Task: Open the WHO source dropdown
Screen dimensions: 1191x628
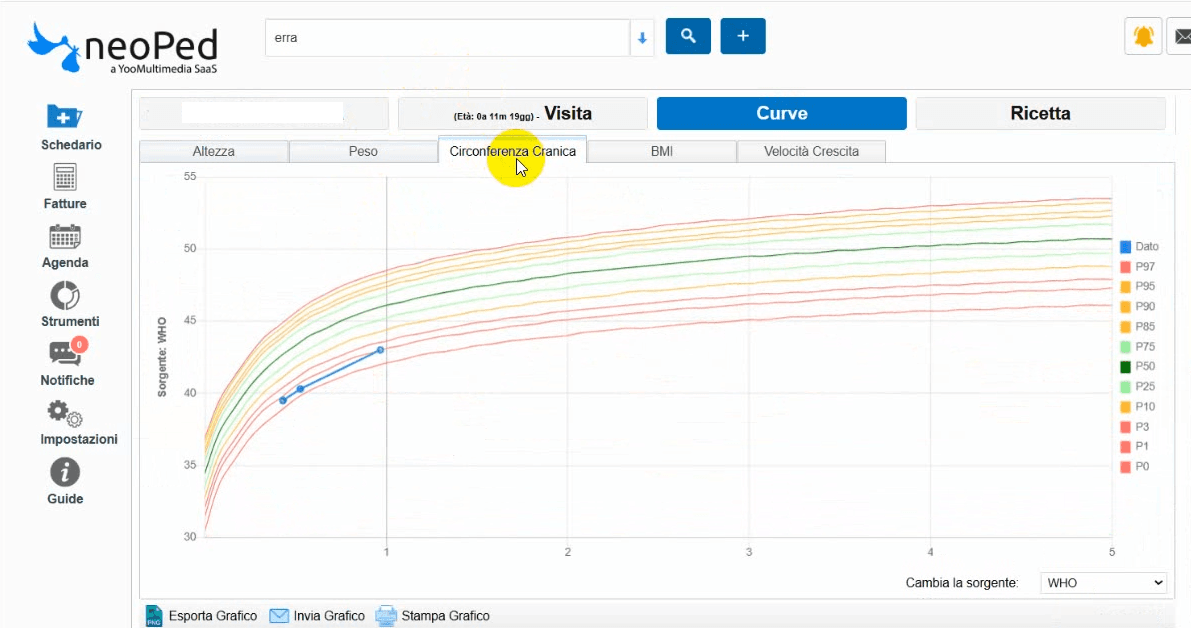Action: (1103, 582)
